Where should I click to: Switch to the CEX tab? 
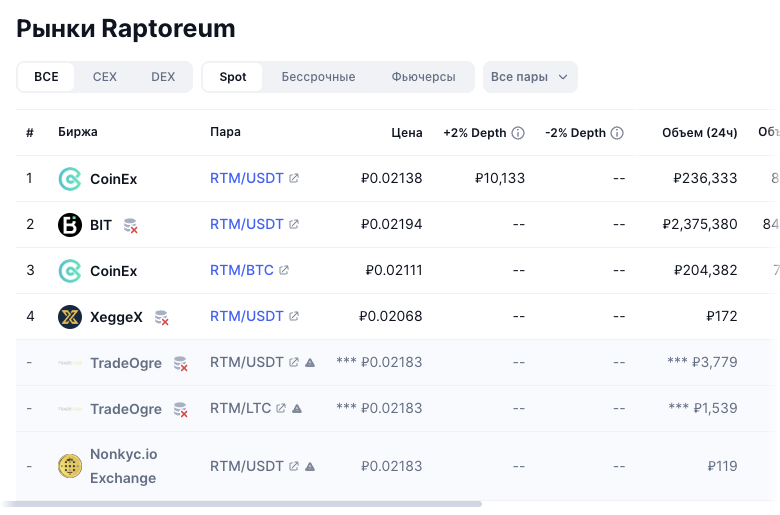click(x=104, y=77)
